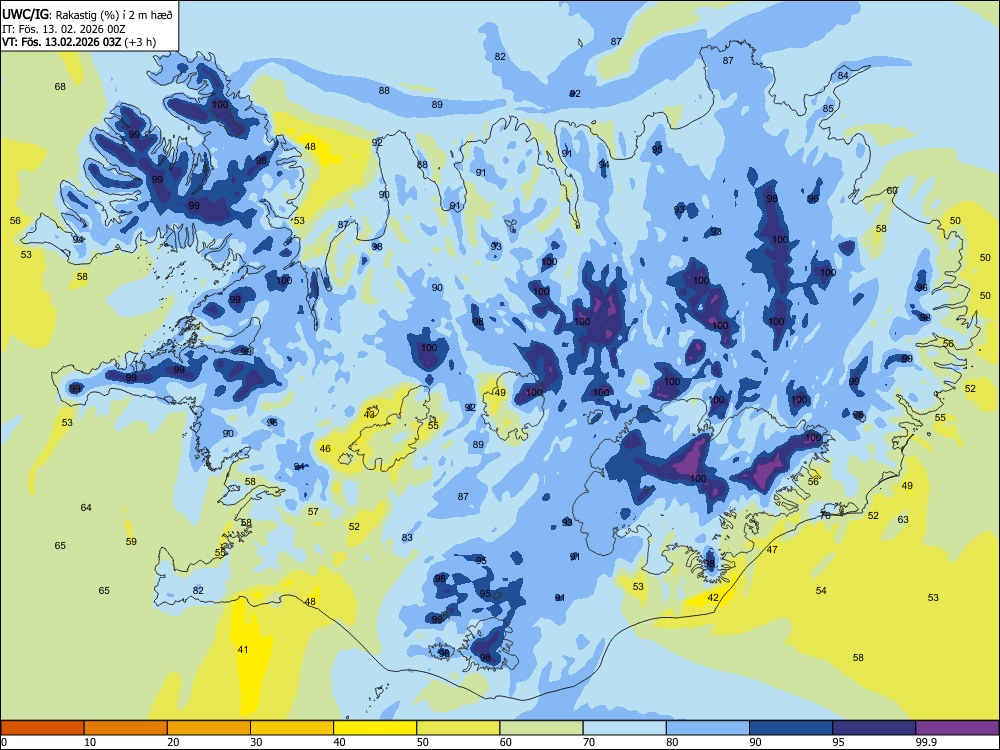1000x750 pixels.
Task: Click the 95–99.9 indigo legend swatch
Action: coord(874,728)
